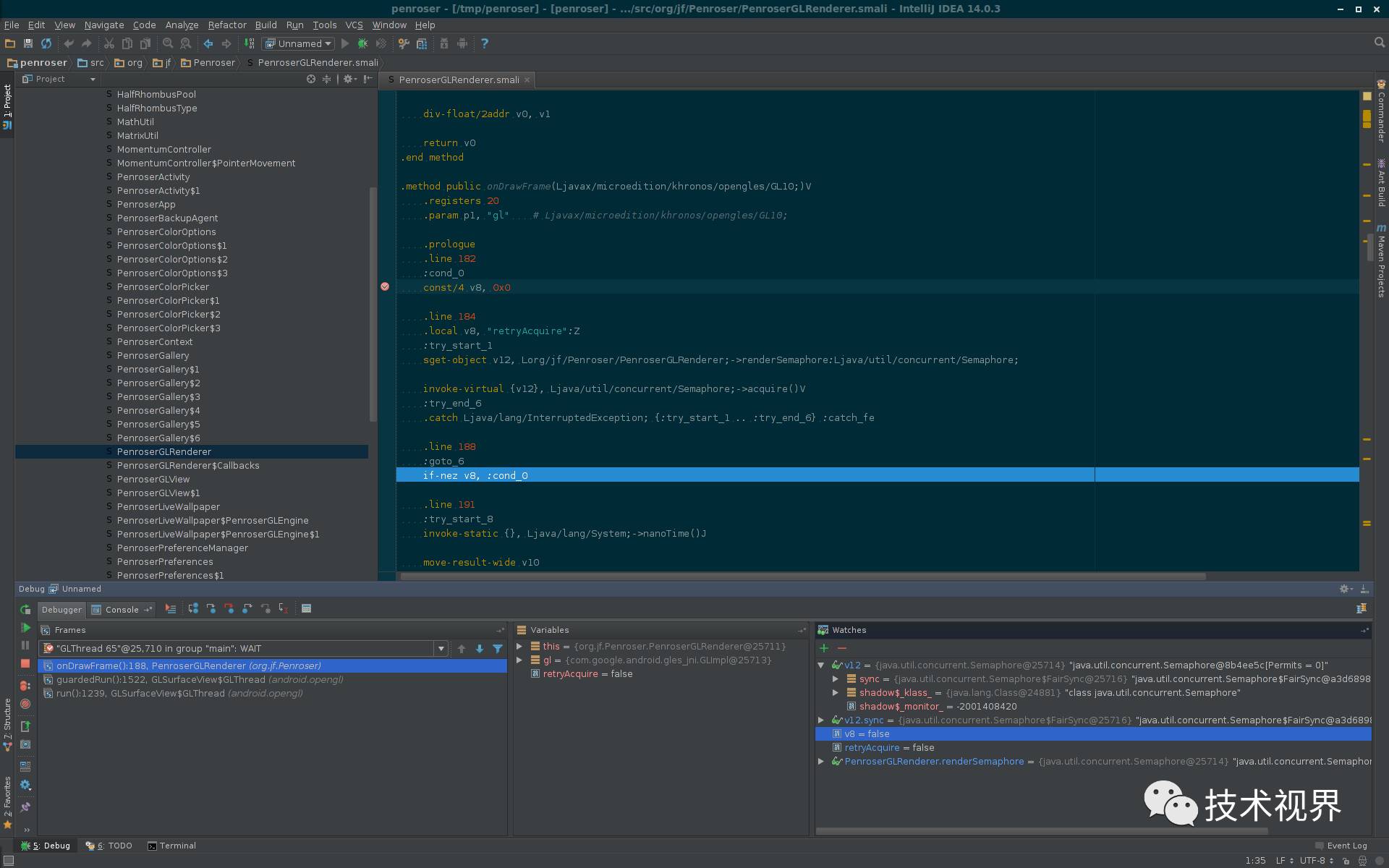Switch to the Console tab
Viewport: 1389px width, 868px height.
[x=121, y=610]
